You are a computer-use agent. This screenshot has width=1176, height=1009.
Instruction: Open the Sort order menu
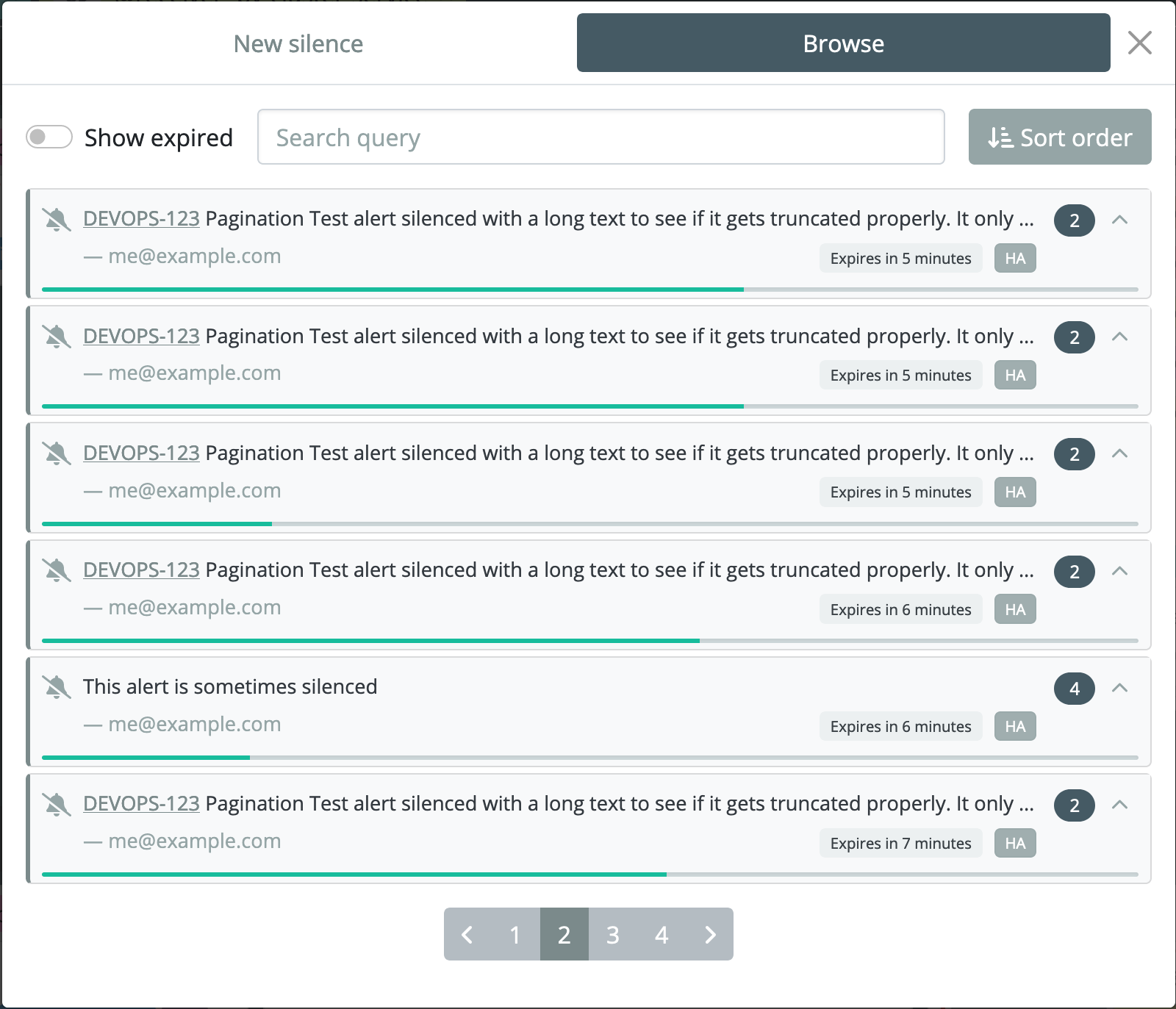[x=1059, y=137]
